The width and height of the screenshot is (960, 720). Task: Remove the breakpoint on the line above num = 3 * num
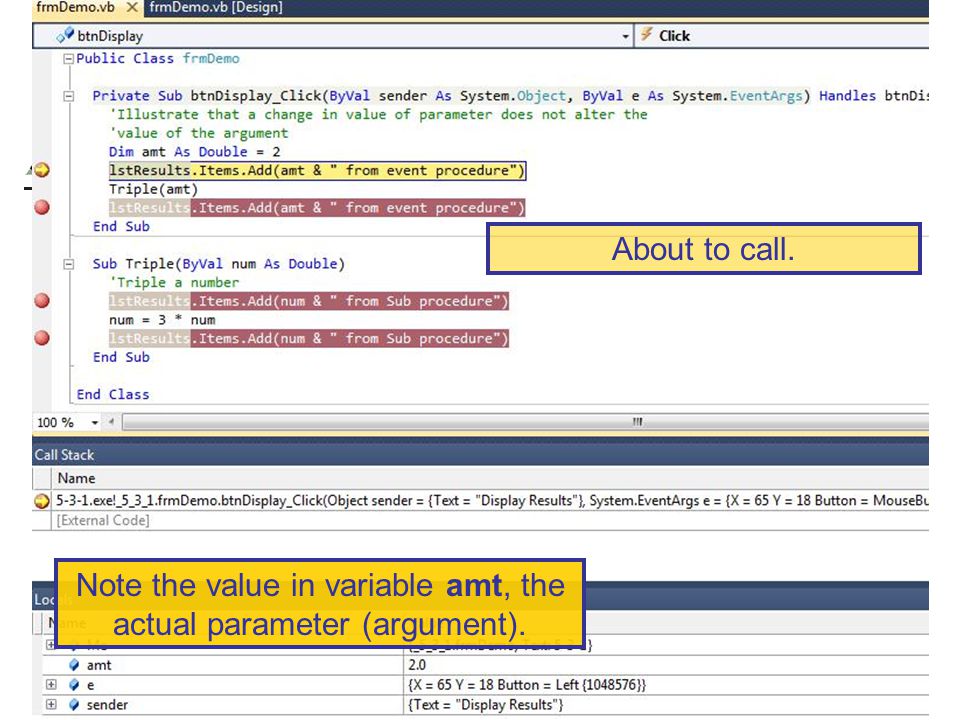[x=42, y=301]
